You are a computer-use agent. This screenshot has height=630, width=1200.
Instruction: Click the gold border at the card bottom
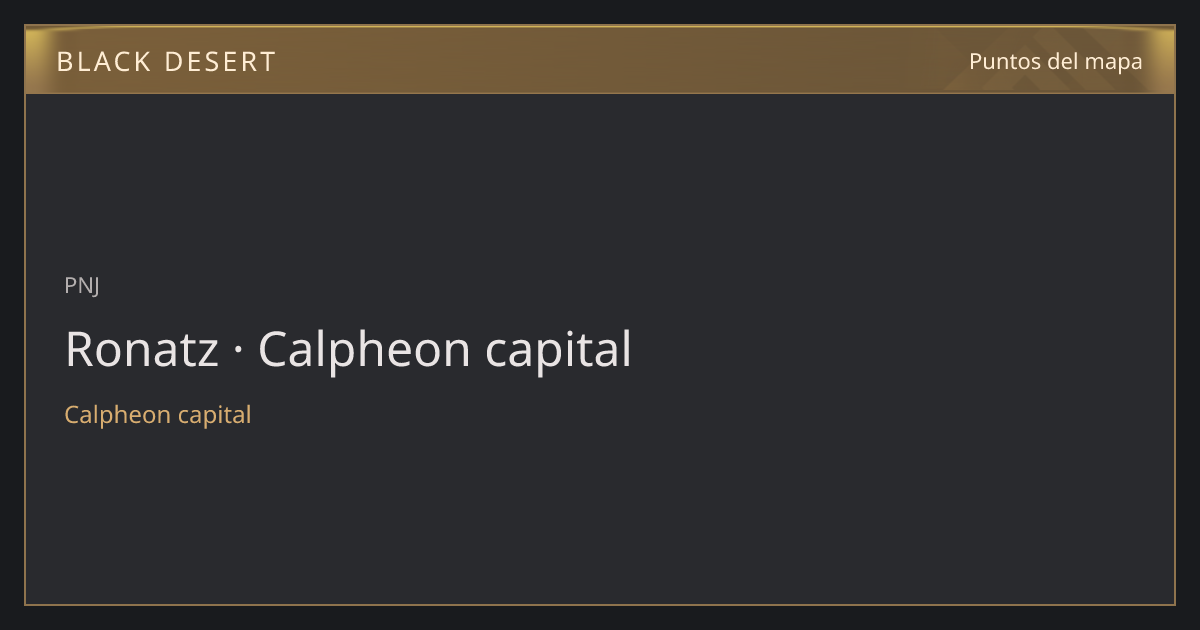tap(600, 604)
